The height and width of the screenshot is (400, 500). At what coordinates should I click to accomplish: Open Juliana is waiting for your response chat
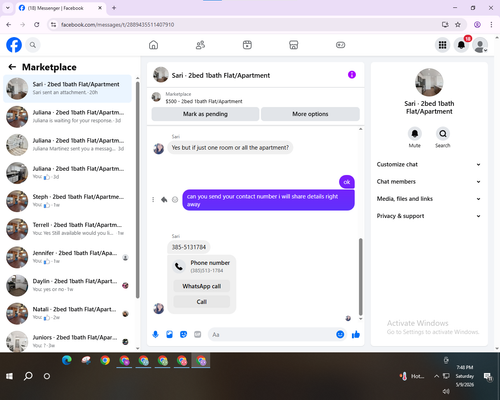67,117
